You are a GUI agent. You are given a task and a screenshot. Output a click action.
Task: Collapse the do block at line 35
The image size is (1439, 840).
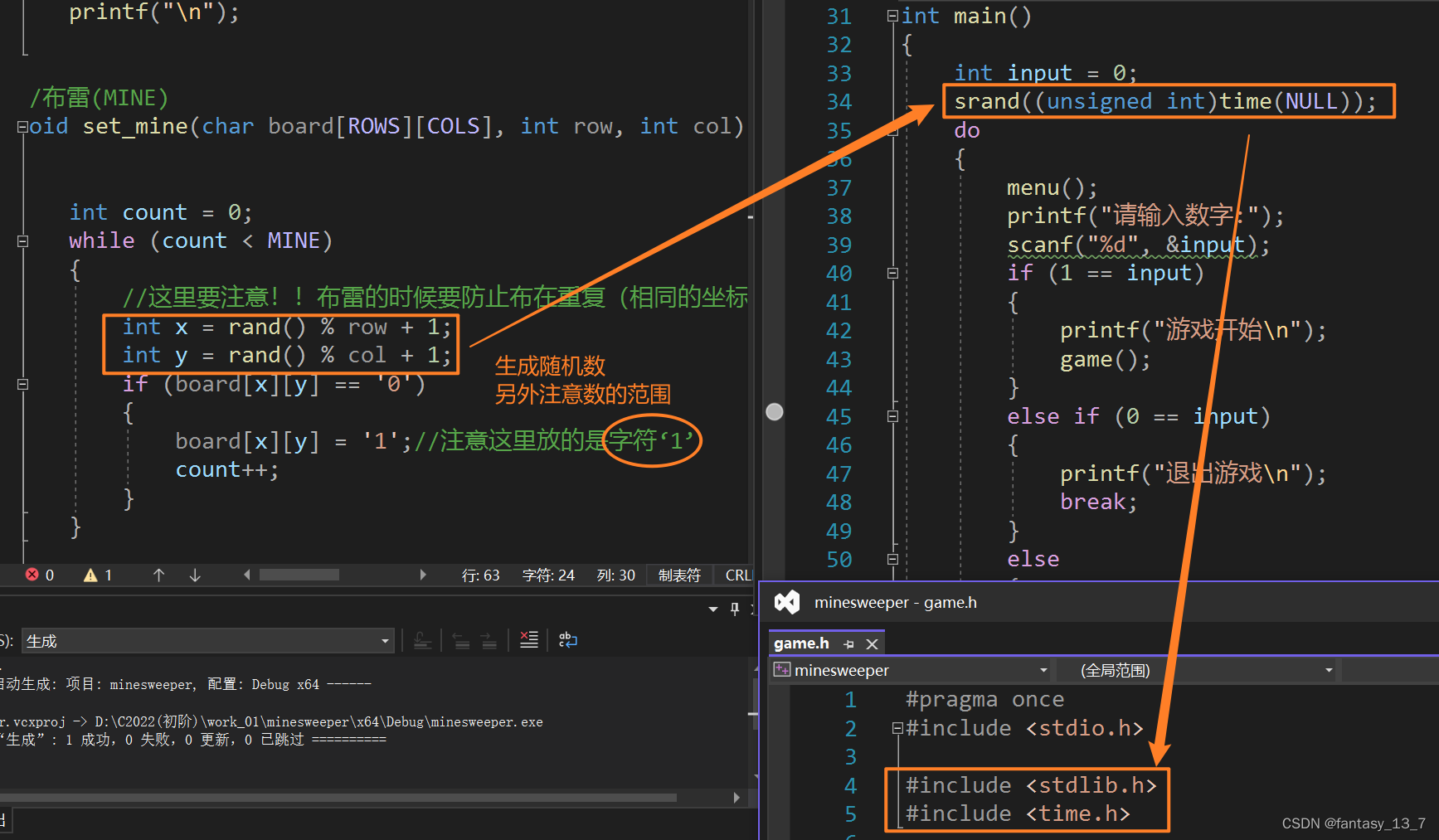892,130
